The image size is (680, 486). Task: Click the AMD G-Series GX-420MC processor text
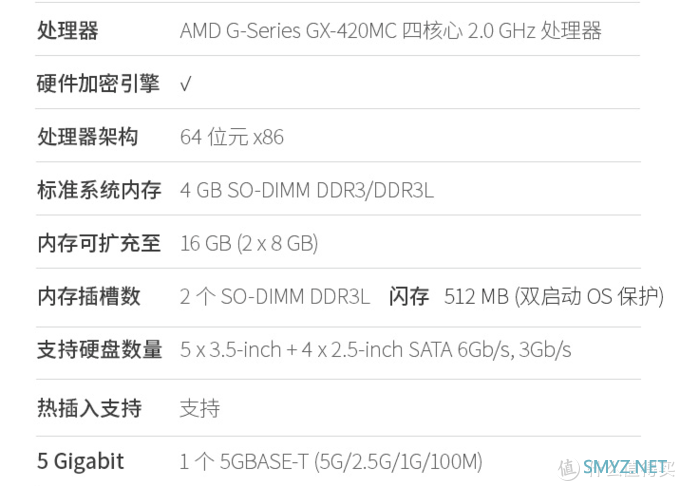pos(390,31)
